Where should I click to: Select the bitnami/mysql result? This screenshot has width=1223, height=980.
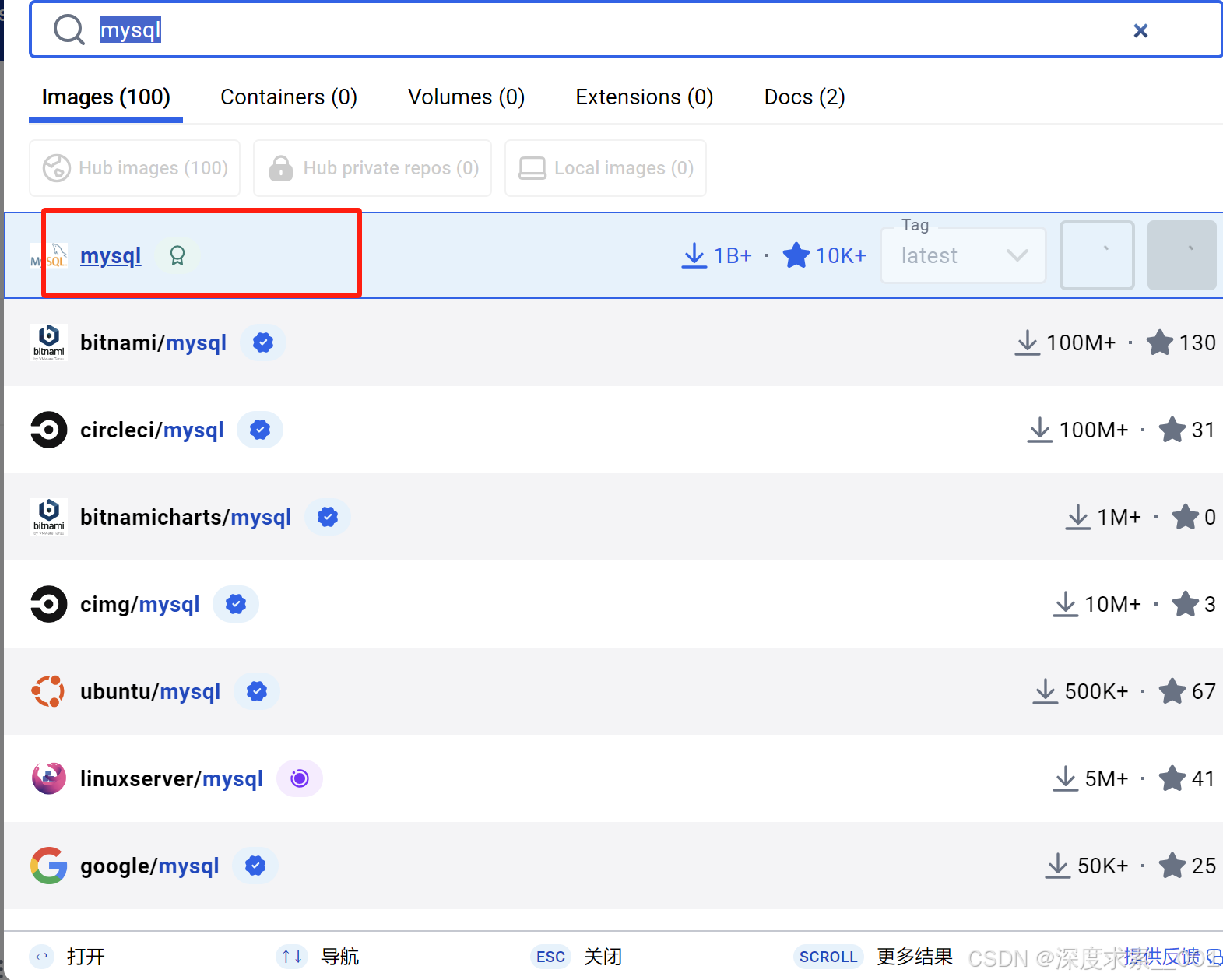pyautogui.click(x=613, y=342)
